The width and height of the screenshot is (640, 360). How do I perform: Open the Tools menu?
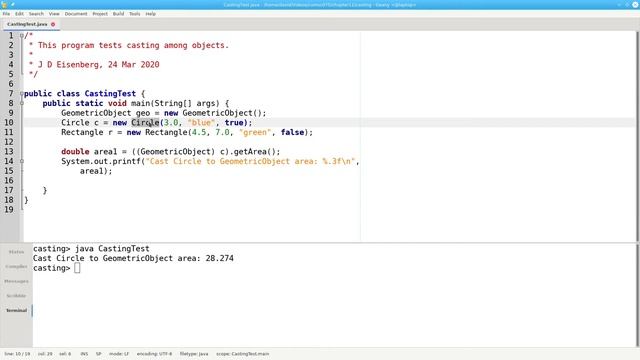pyautogui.click(x=135, y=13)
